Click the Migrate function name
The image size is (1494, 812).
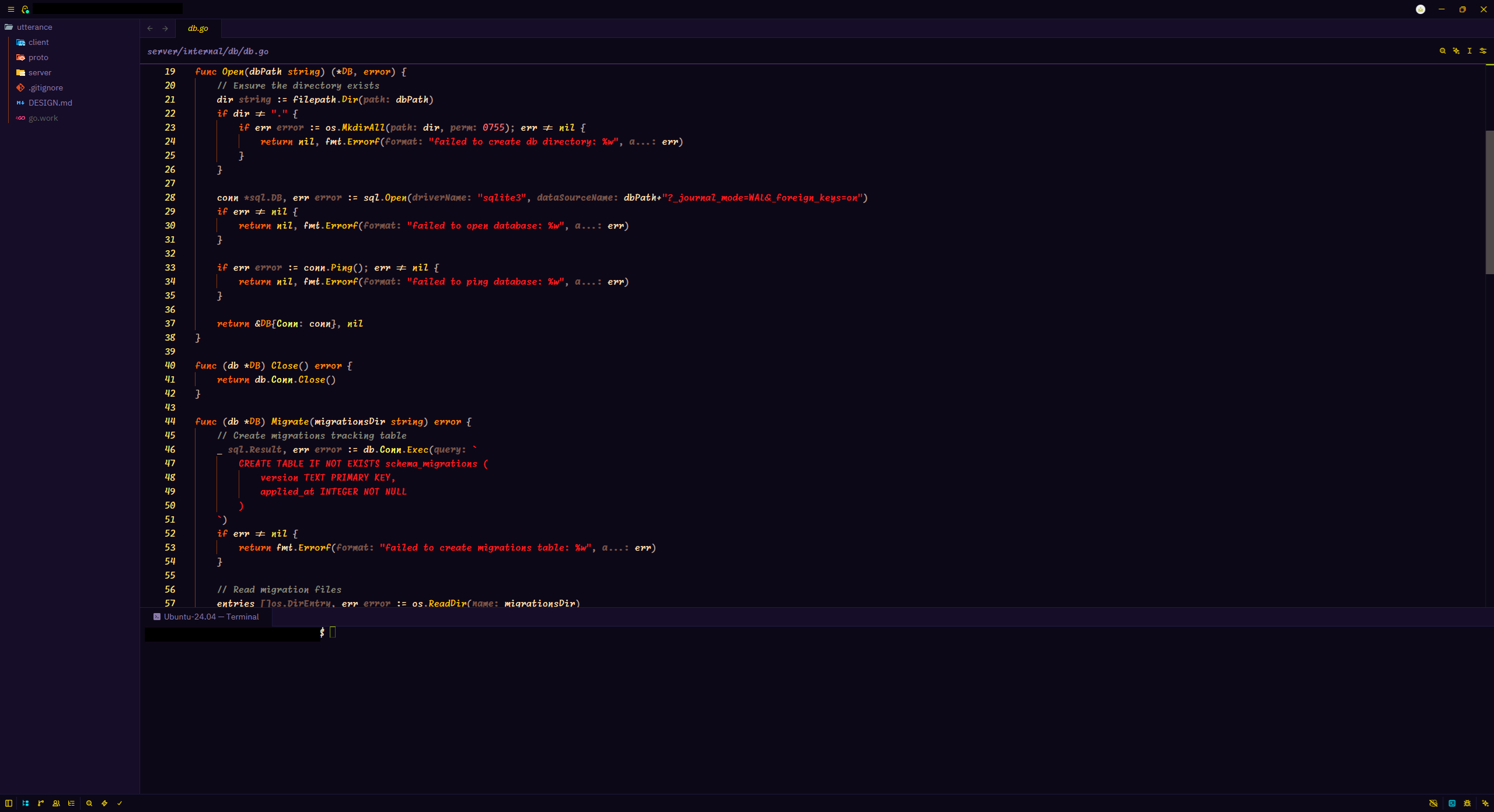289,421
